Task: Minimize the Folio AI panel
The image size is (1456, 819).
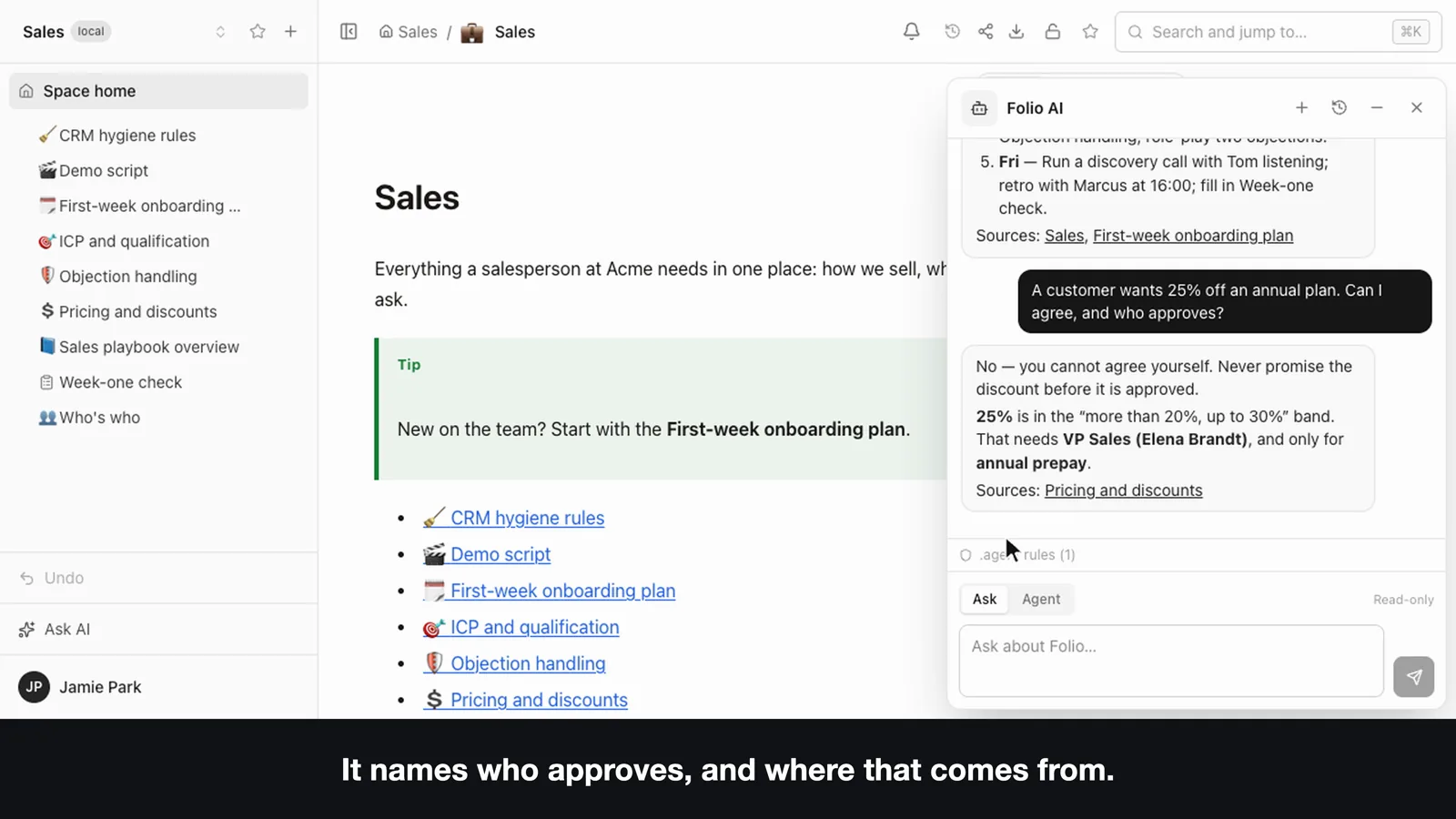Action: (1377, 107)
